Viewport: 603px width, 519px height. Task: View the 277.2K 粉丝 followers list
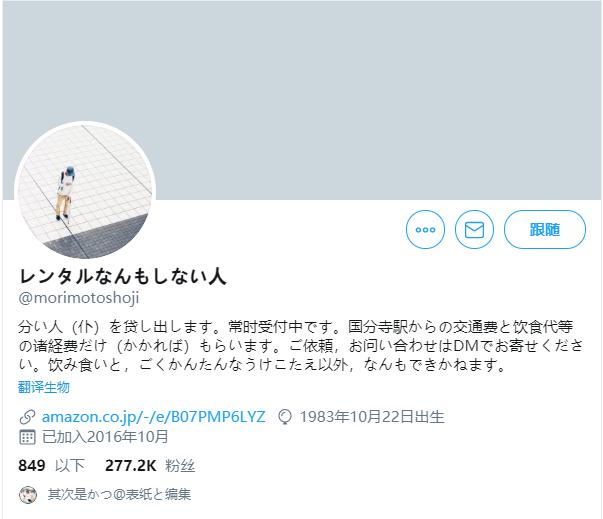pos(150,466)
